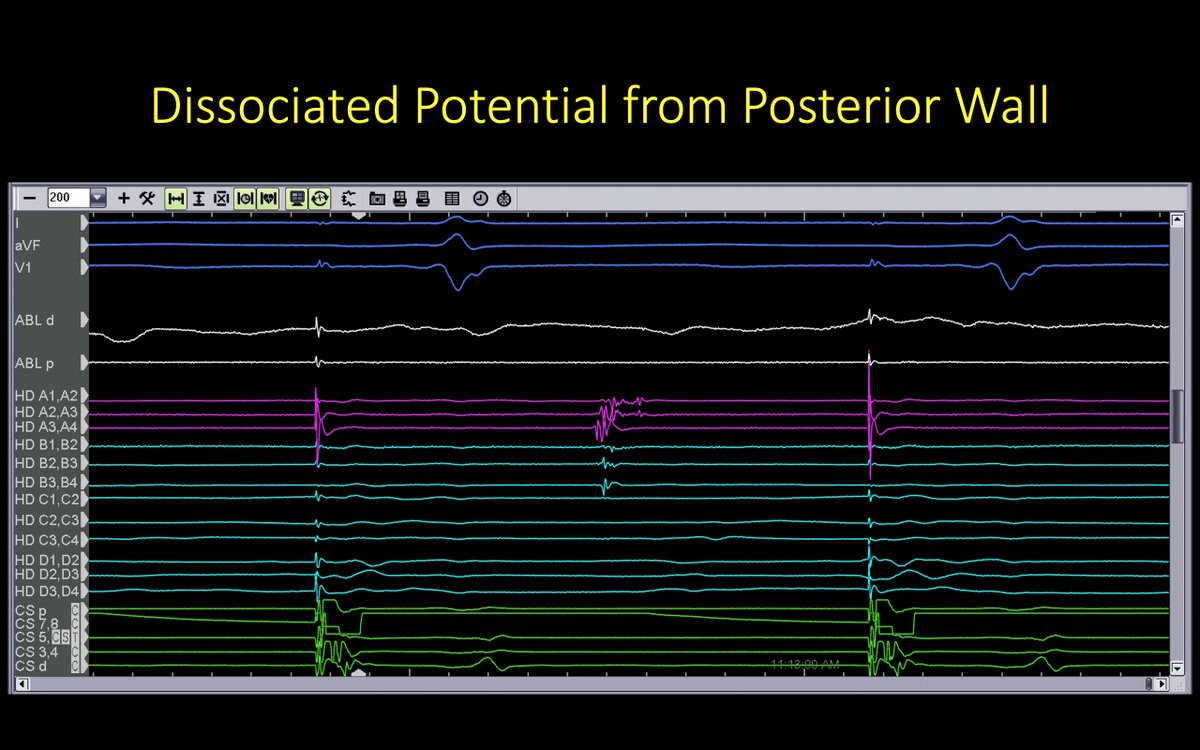
Task: Select the aVF channel label
Action: tap(26, 244)
